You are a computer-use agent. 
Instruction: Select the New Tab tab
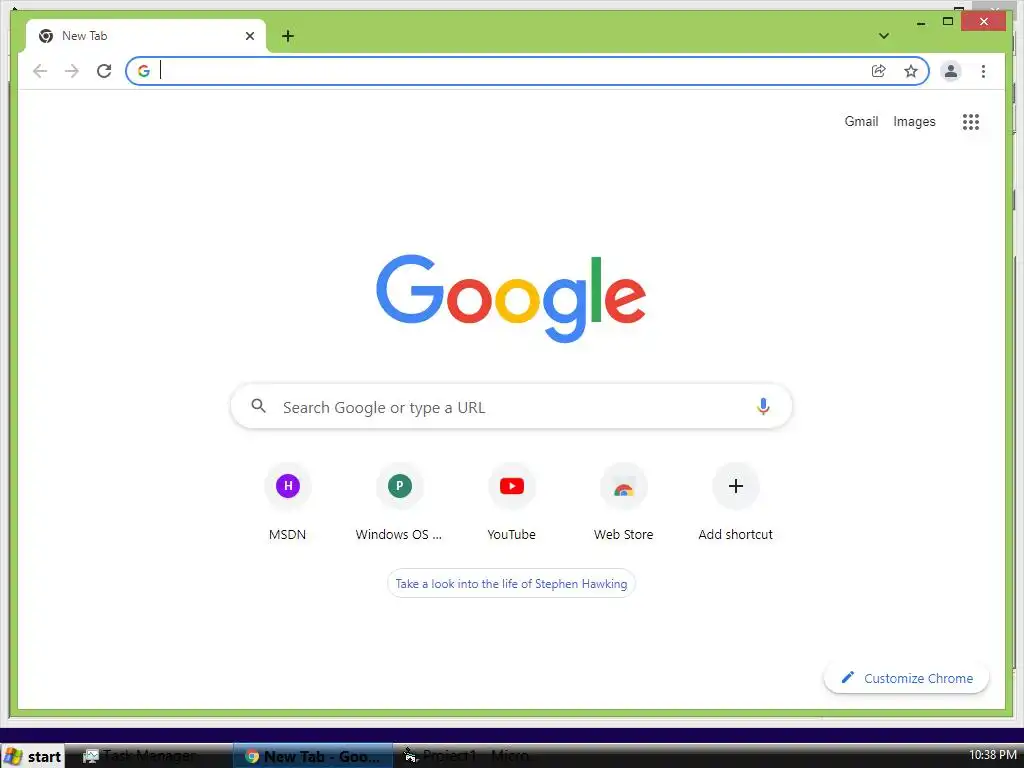tap(146, 36)
